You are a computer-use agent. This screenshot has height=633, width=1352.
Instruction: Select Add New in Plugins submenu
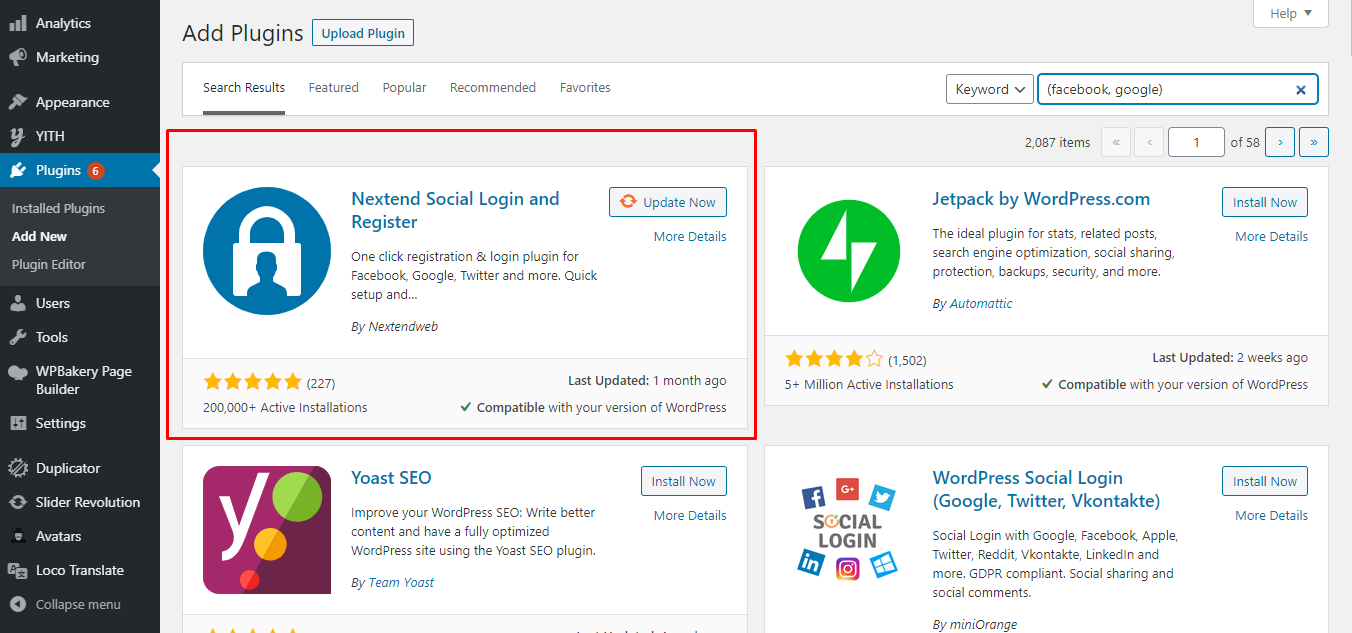(x=40, y=236)
